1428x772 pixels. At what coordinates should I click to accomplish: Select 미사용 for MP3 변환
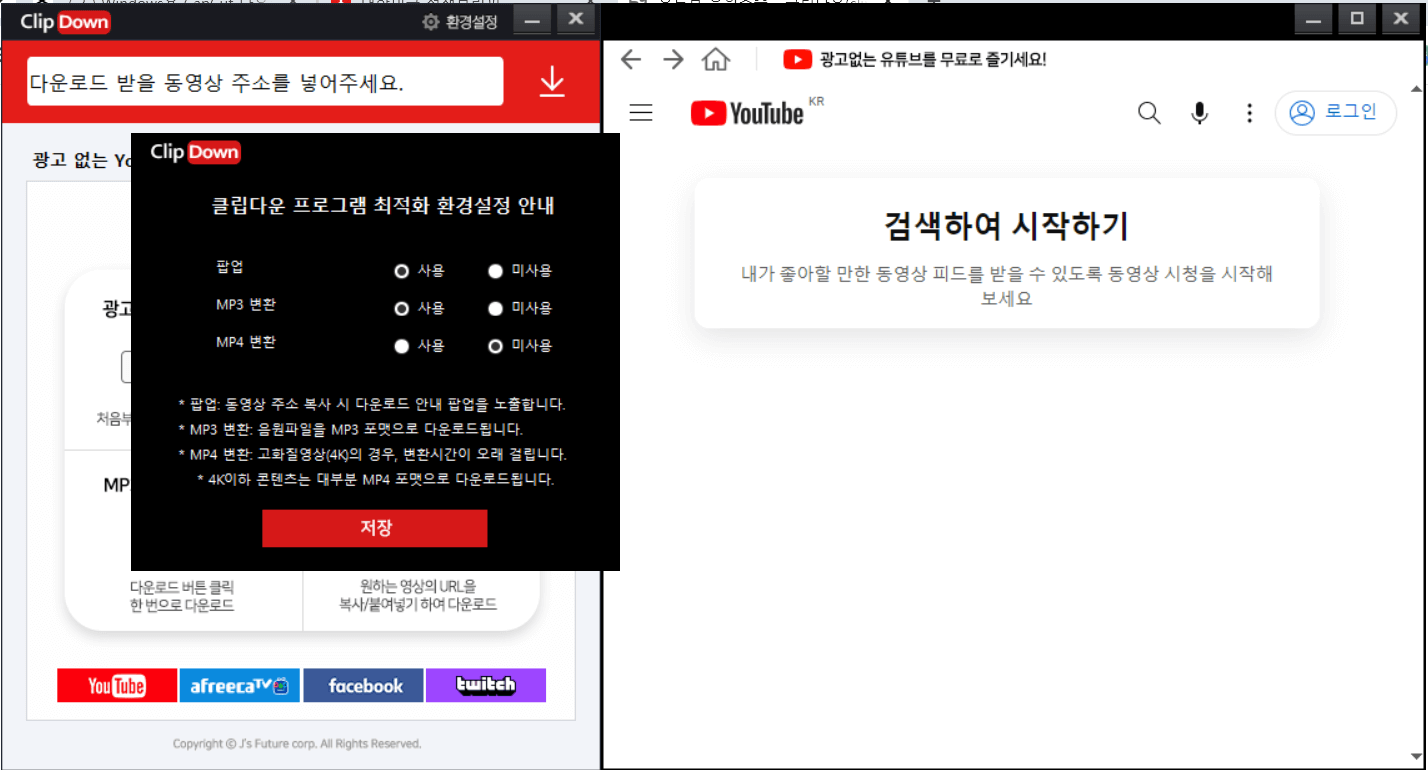[x=495, y=309]
